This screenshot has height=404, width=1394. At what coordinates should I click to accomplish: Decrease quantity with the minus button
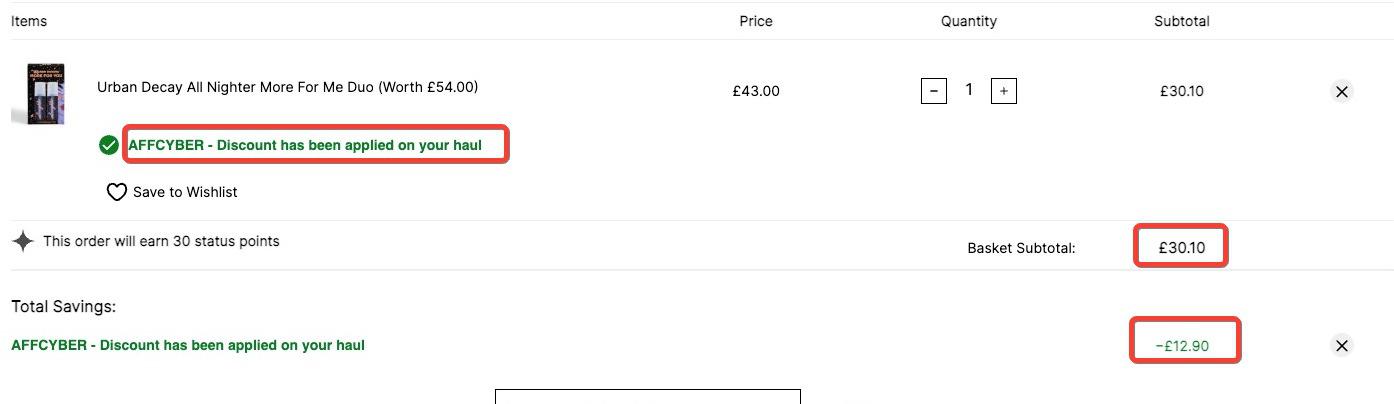pyautogui.click(x=934, y=91)
